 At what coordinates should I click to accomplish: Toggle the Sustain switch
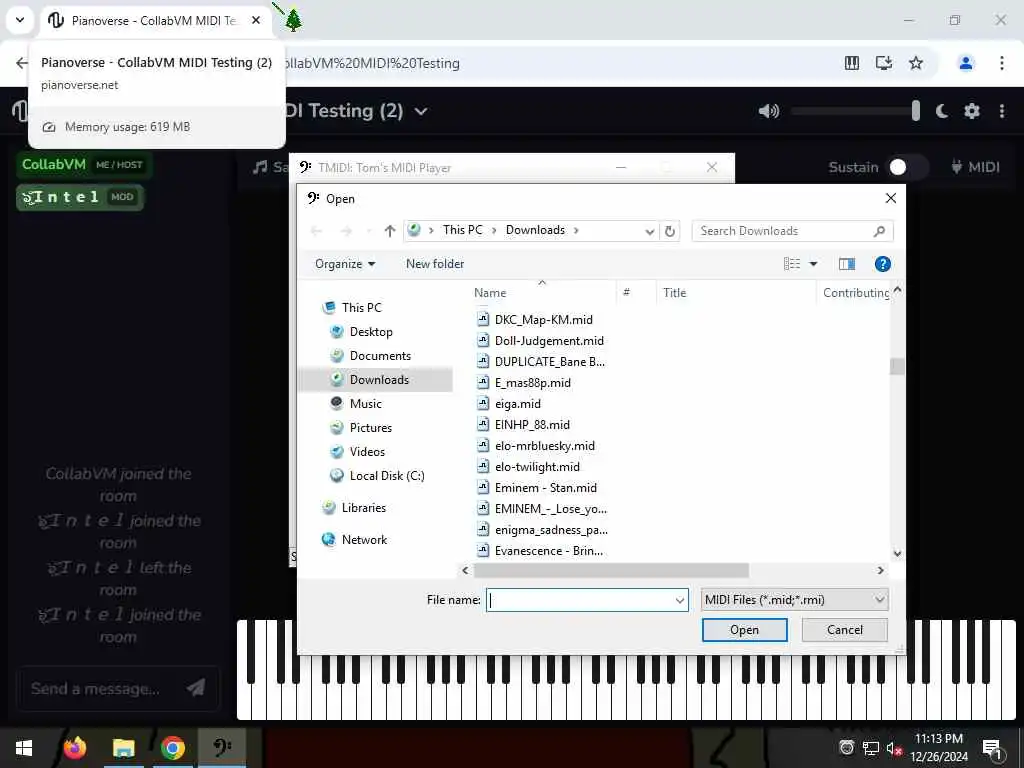pyautogui.click(x=907, y=167)
